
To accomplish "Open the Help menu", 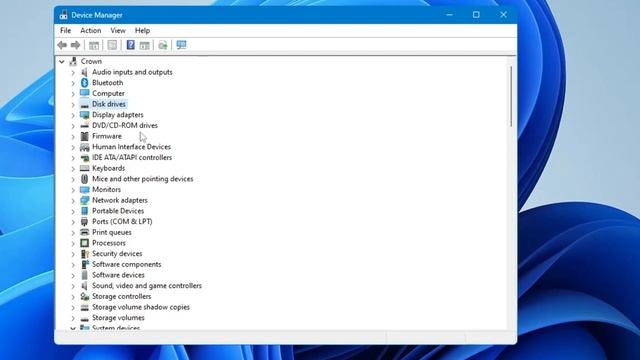I will pos(142,31).
